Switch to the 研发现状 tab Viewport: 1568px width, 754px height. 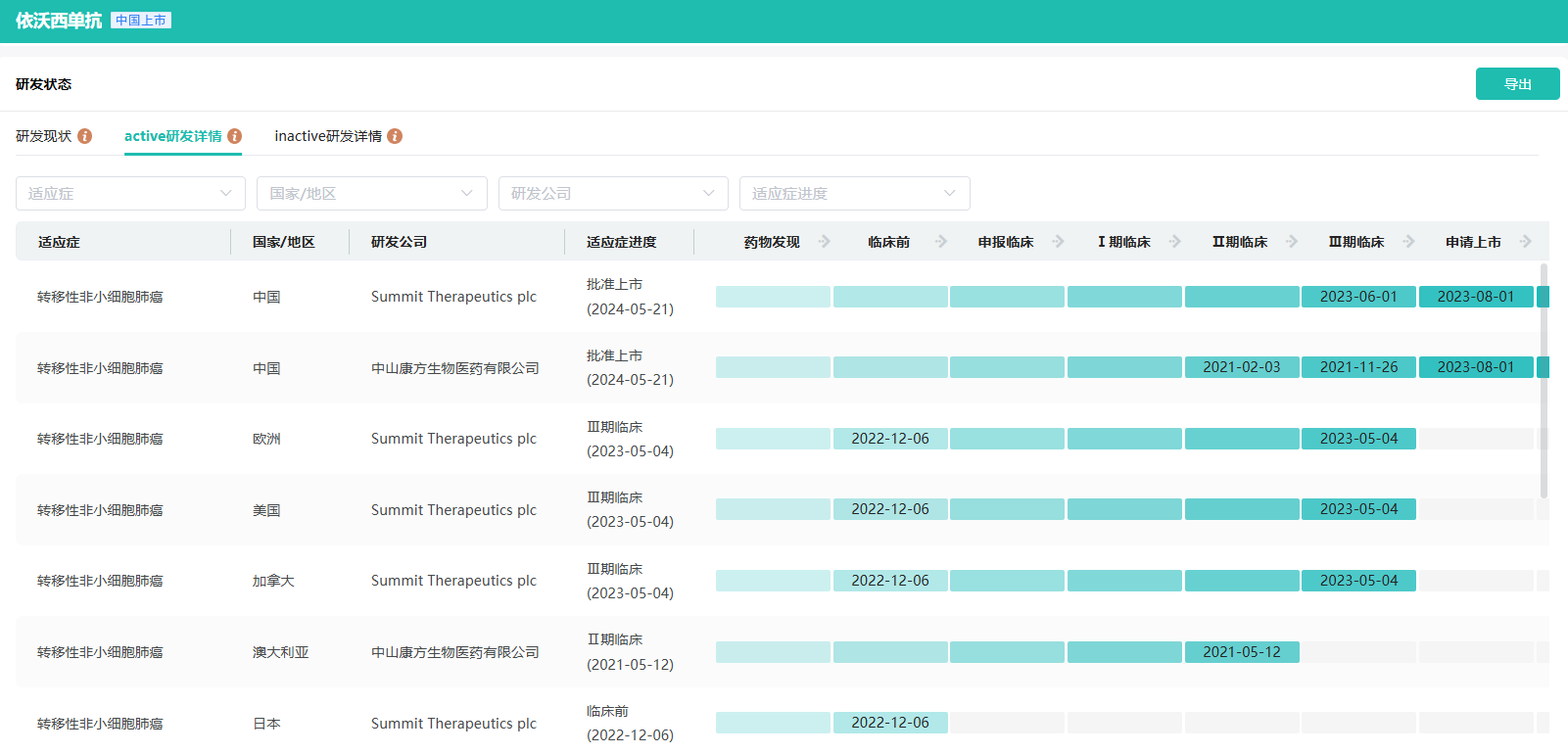click(x=44, y=136)
